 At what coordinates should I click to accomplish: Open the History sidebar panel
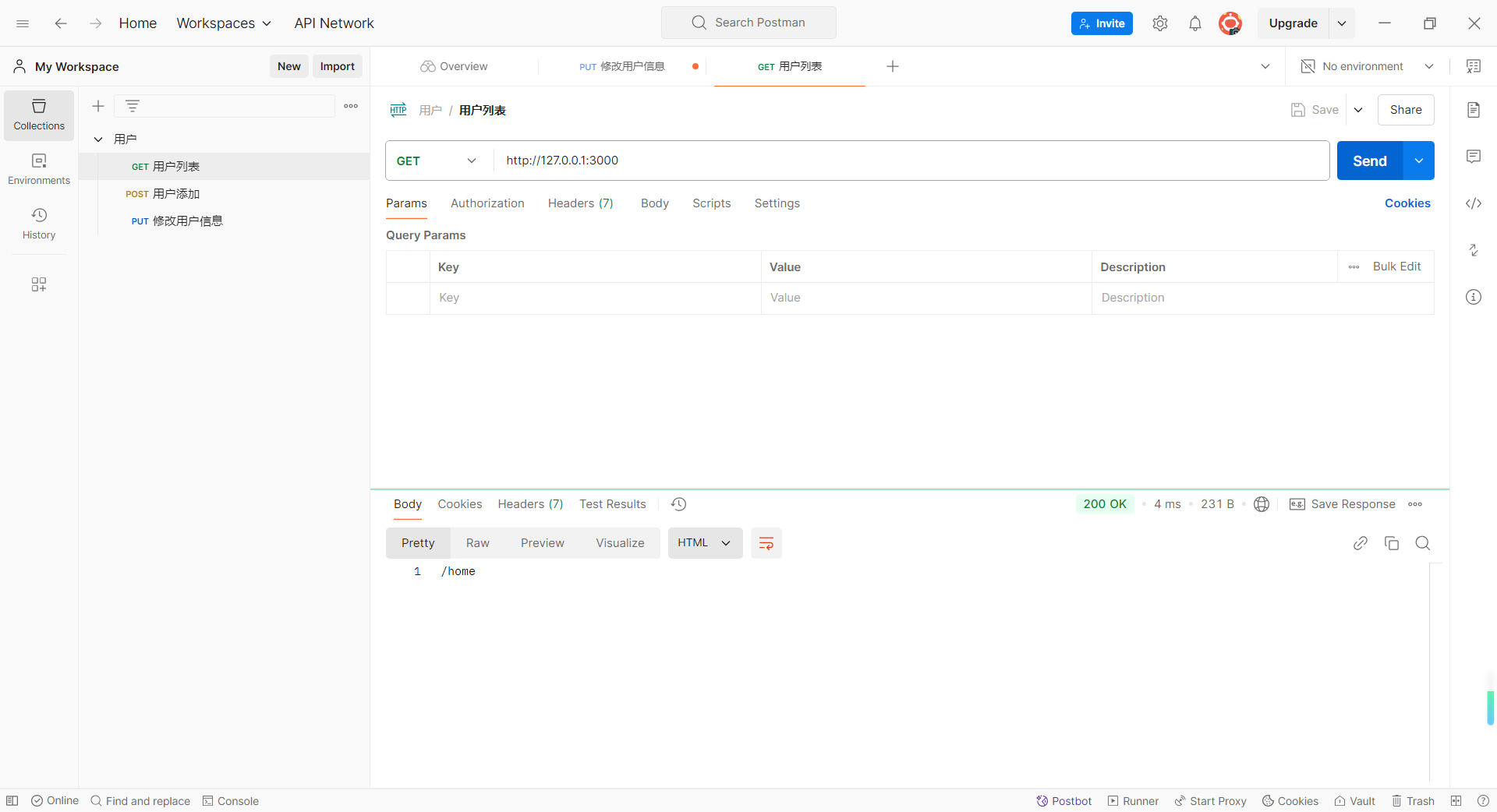39,223
